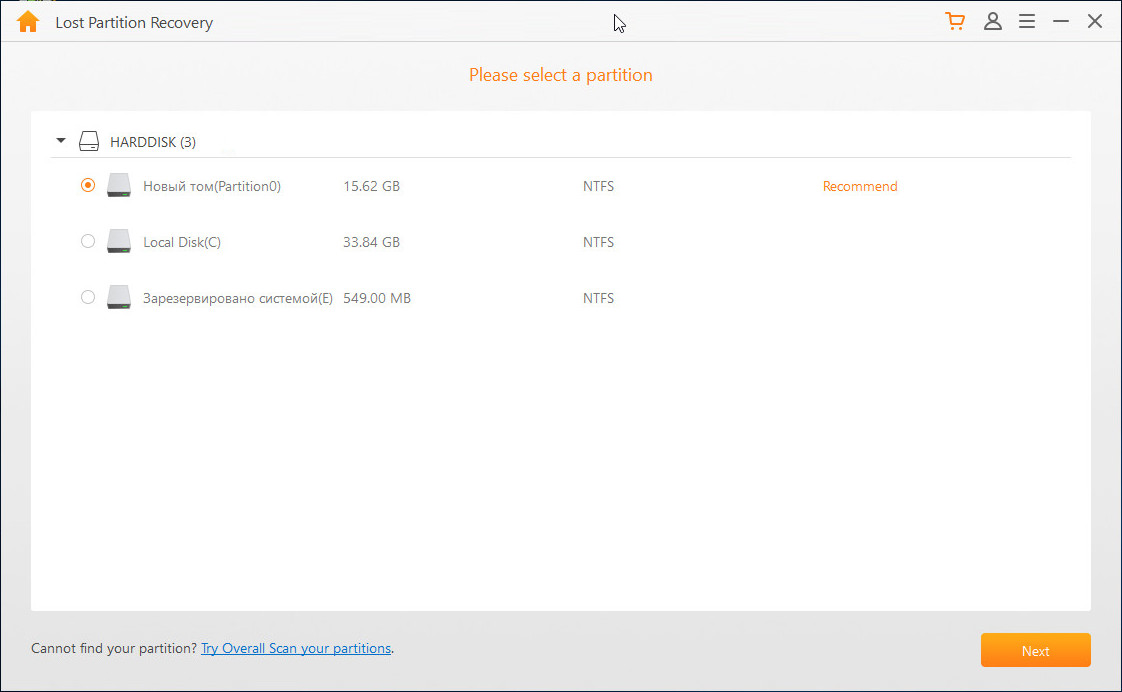Select the Новый том(Partition0) radio button

[x=87, y=185]
